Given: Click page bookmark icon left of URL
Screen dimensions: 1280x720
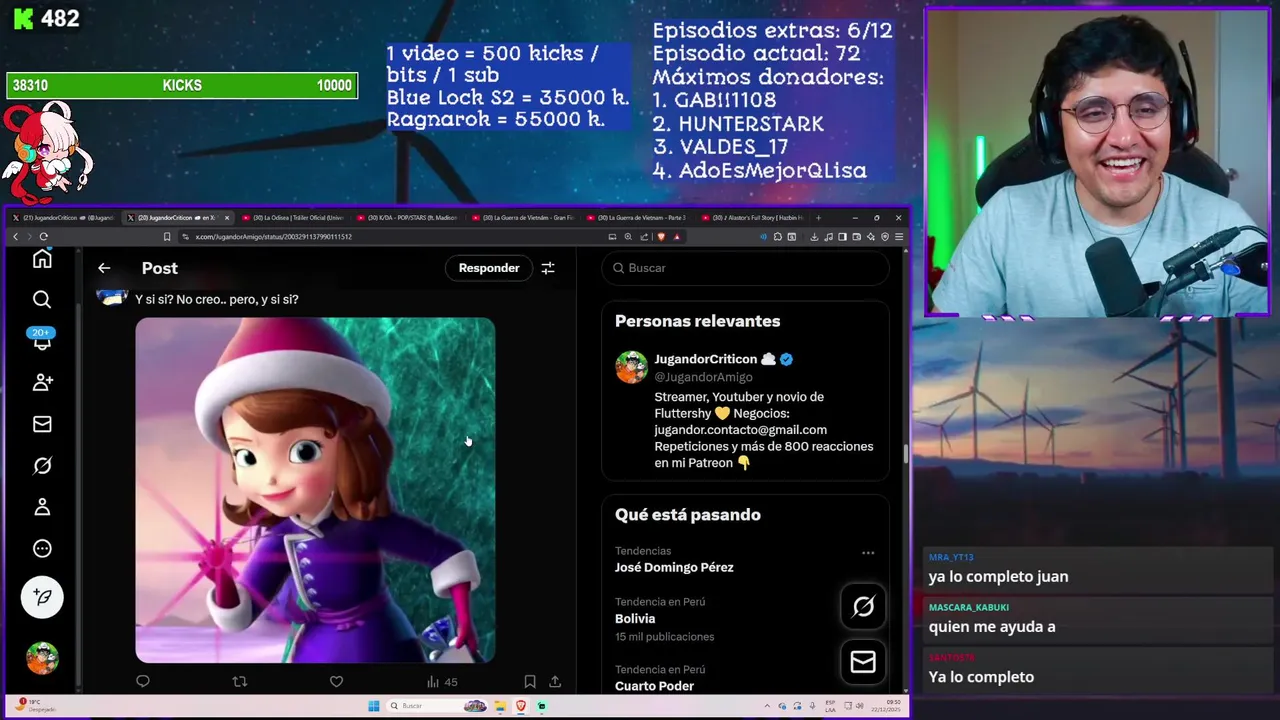Looking at the screenshot, I should point(167,237).
